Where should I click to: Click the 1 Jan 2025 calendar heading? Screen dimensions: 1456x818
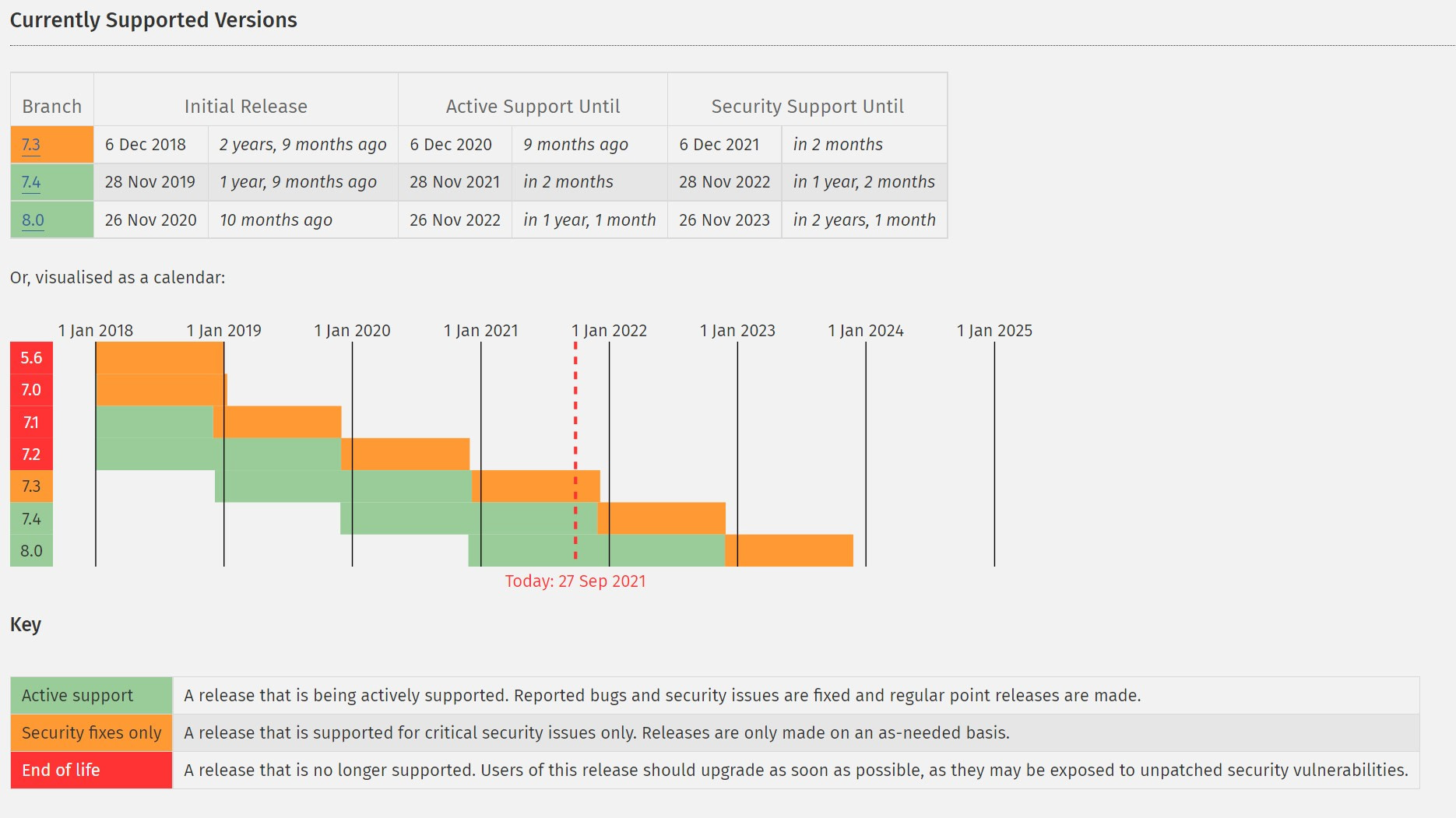[x=994, y=331]
